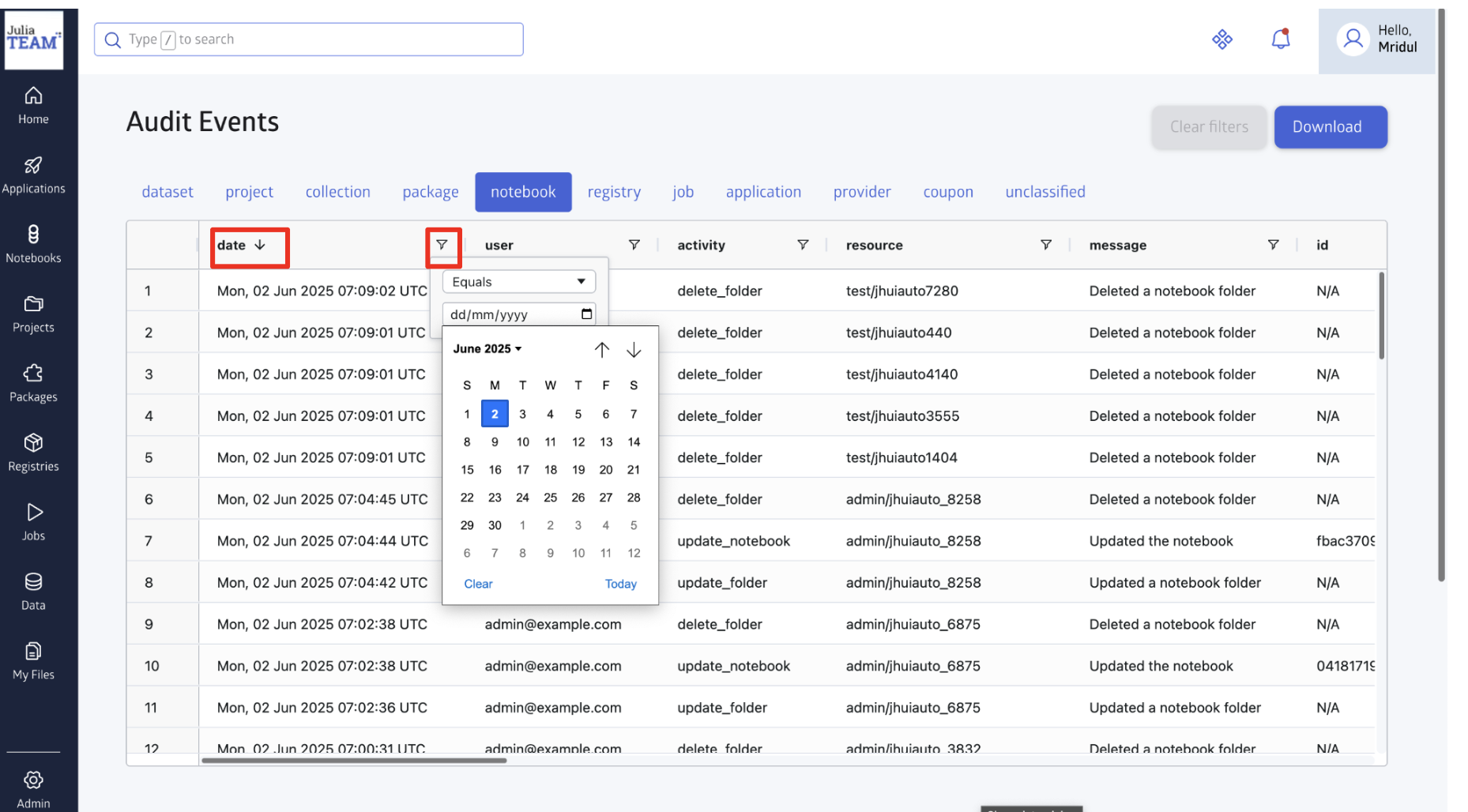The image size is (1468, 812).
Task: Click the horizontal table scrollbar
Action: (x=354, y=761)
